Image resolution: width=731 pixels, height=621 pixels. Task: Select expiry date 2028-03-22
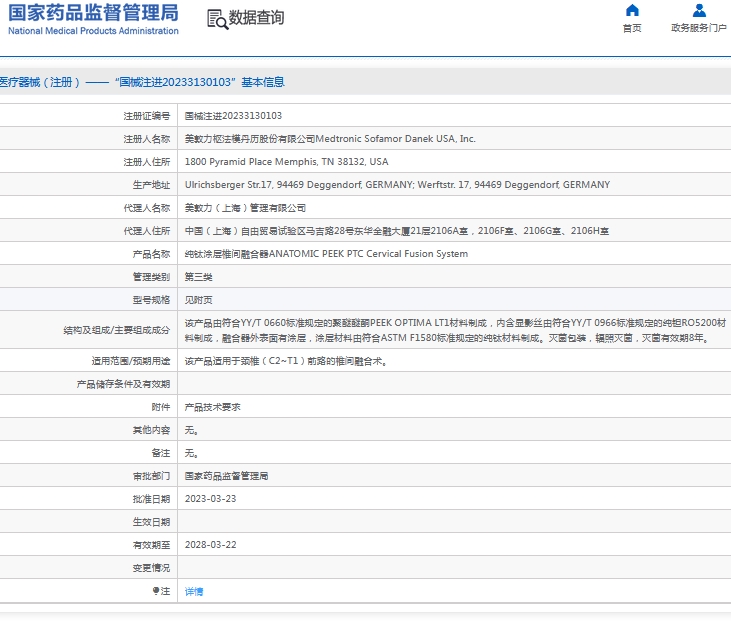pyautogui.click(x=210, y=545)
